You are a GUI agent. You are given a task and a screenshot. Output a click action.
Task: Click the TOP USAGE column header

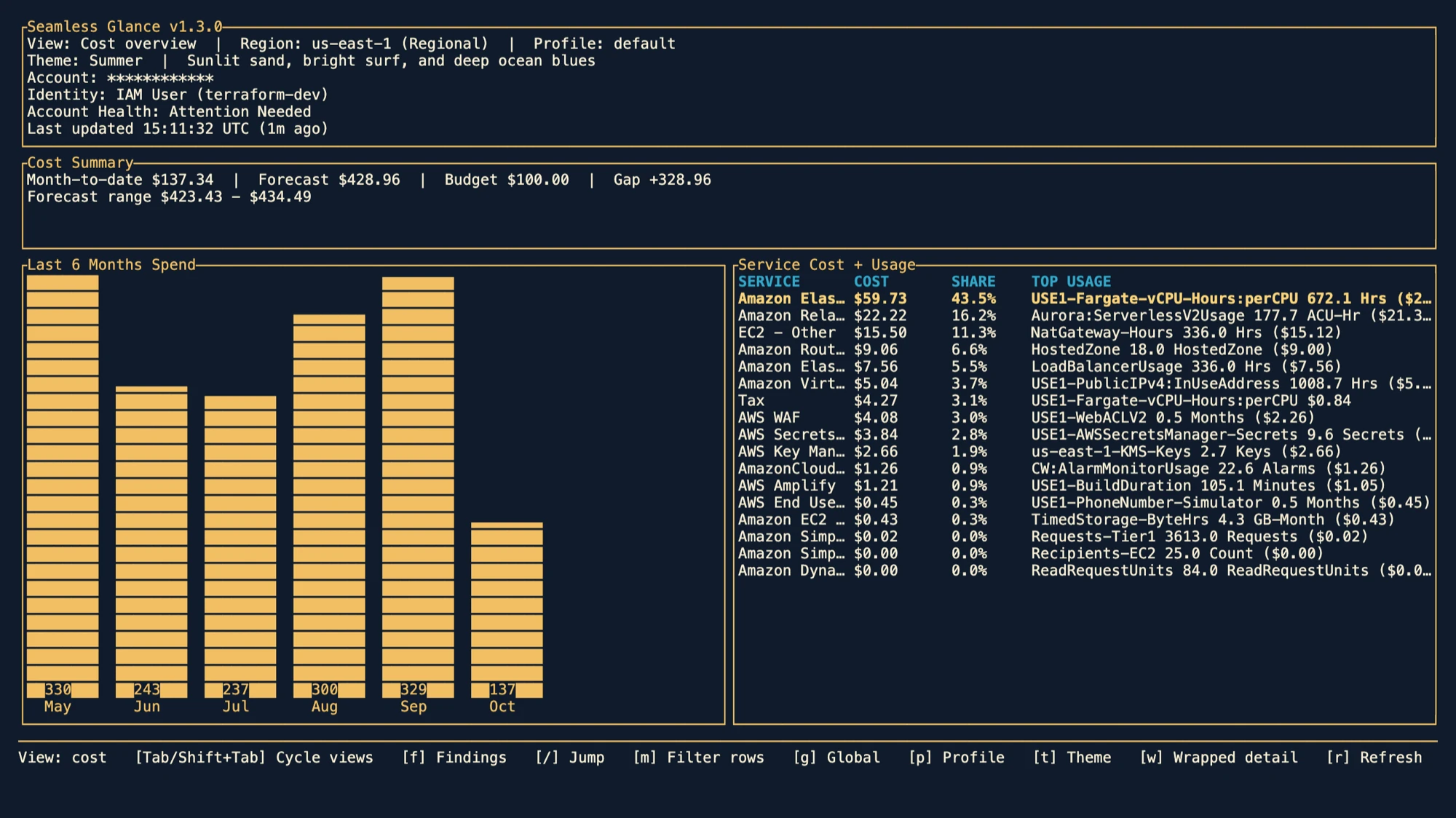pos(1071,282)
